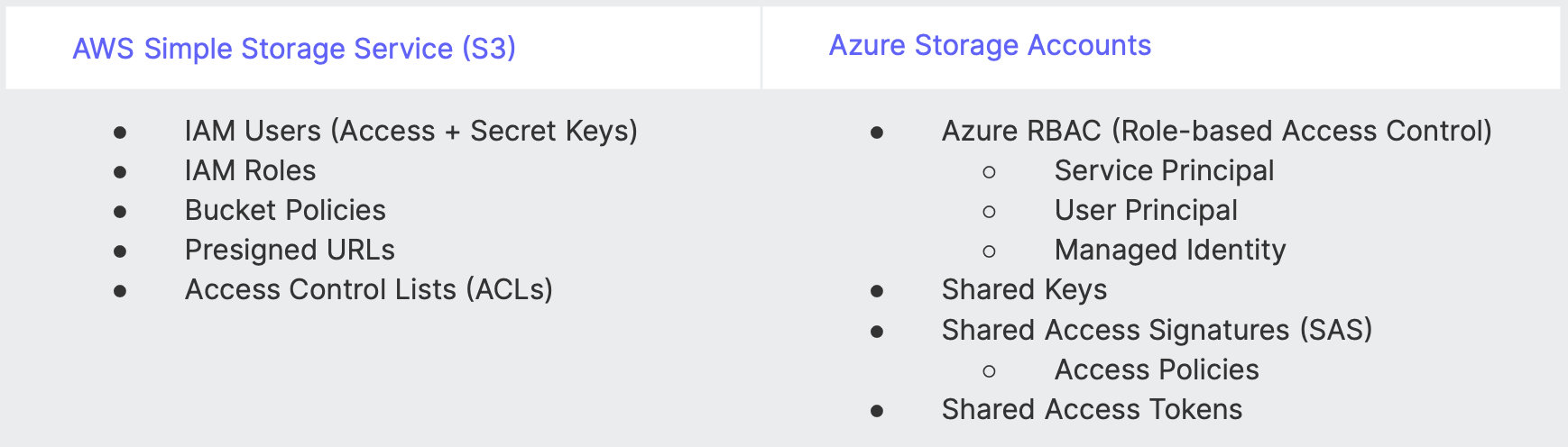Open the AWS Simple Storage Service (S3) link
This screenshot has width=1568, height=447.
[293, 49]
